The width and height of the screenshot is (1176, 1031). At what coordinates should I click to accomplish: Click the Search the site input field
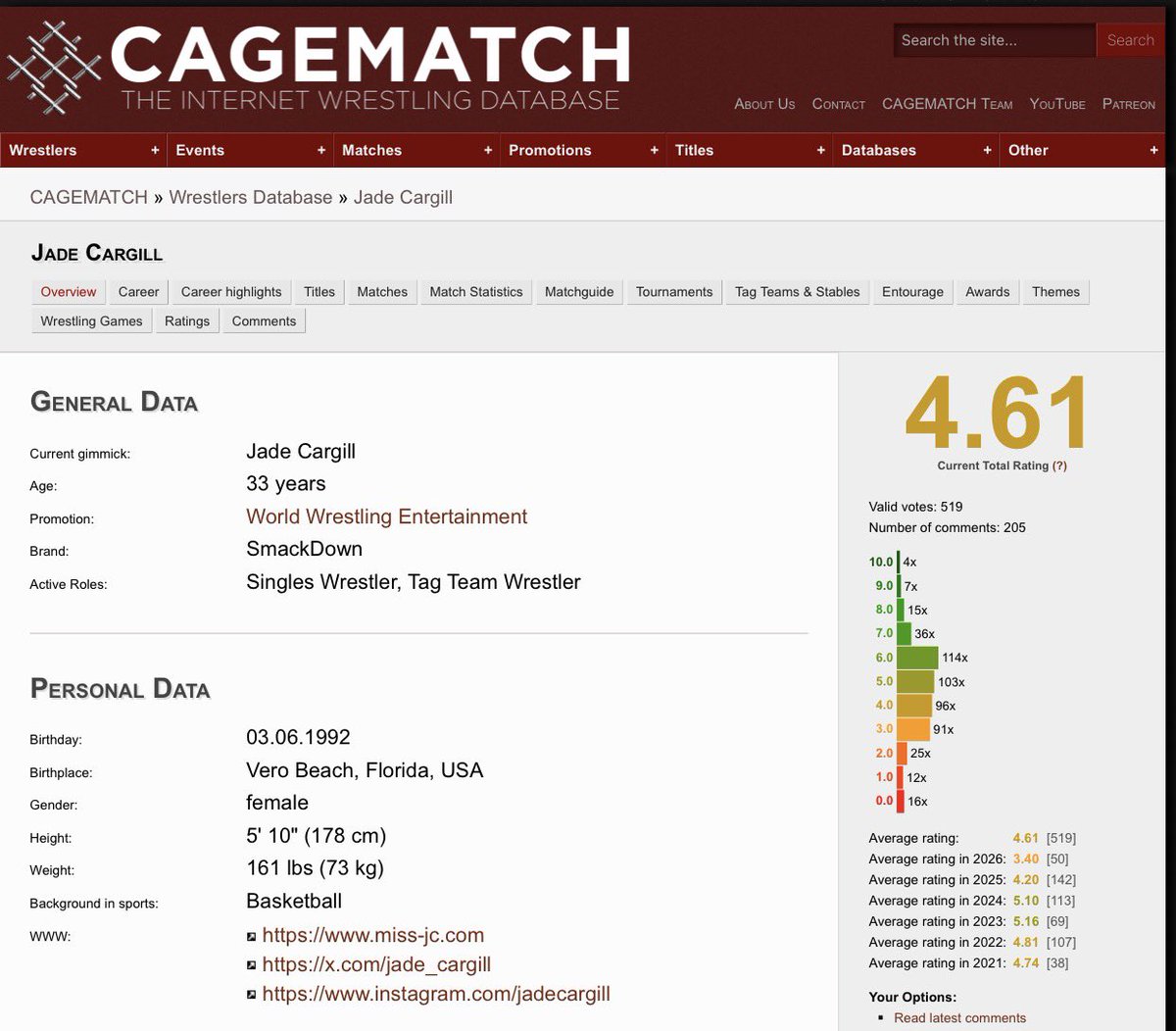[994, 40]
